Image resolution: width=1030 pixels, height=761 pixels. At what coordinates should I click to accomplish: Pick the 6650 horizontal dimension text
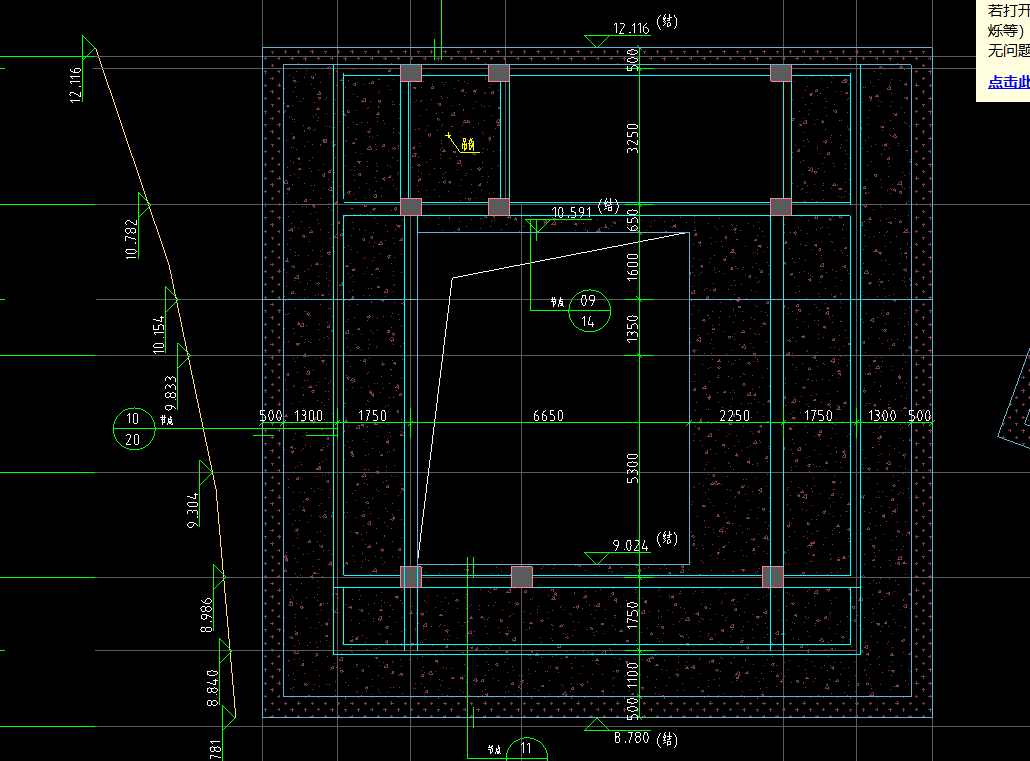548,415
